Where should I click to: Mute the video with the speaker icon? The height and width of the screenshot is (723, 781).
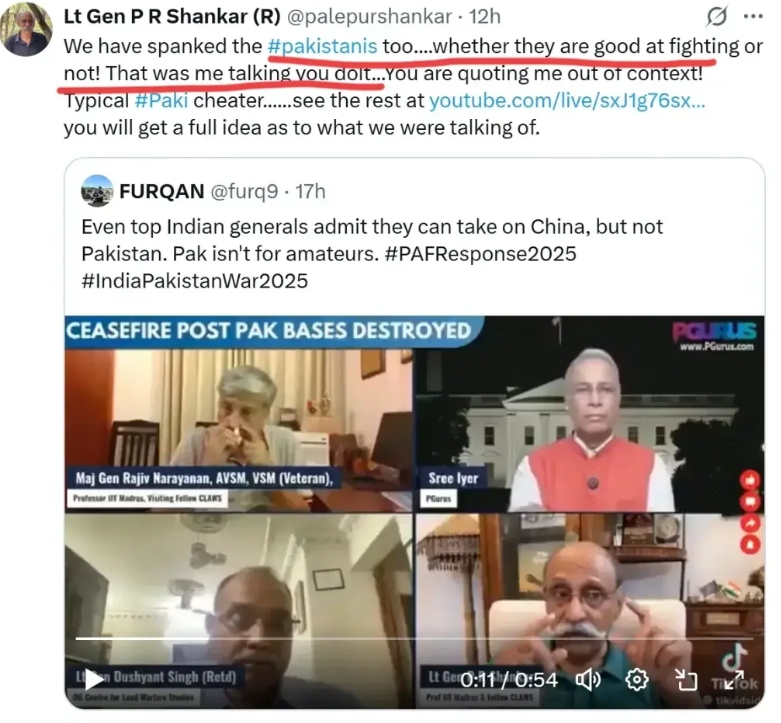588,680
